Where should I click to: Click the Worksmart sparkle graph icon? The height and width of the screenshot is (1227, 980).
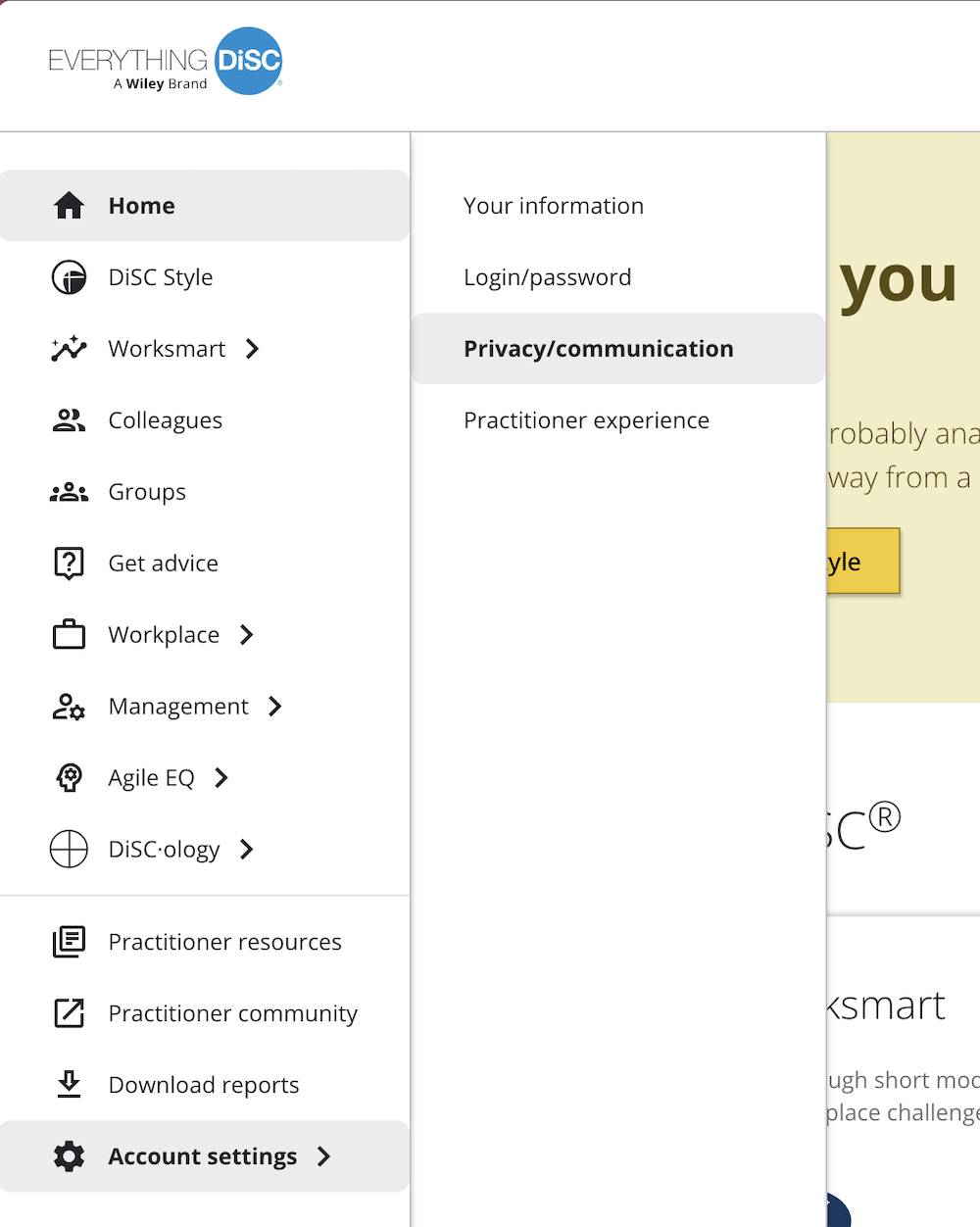coord(69,349)
